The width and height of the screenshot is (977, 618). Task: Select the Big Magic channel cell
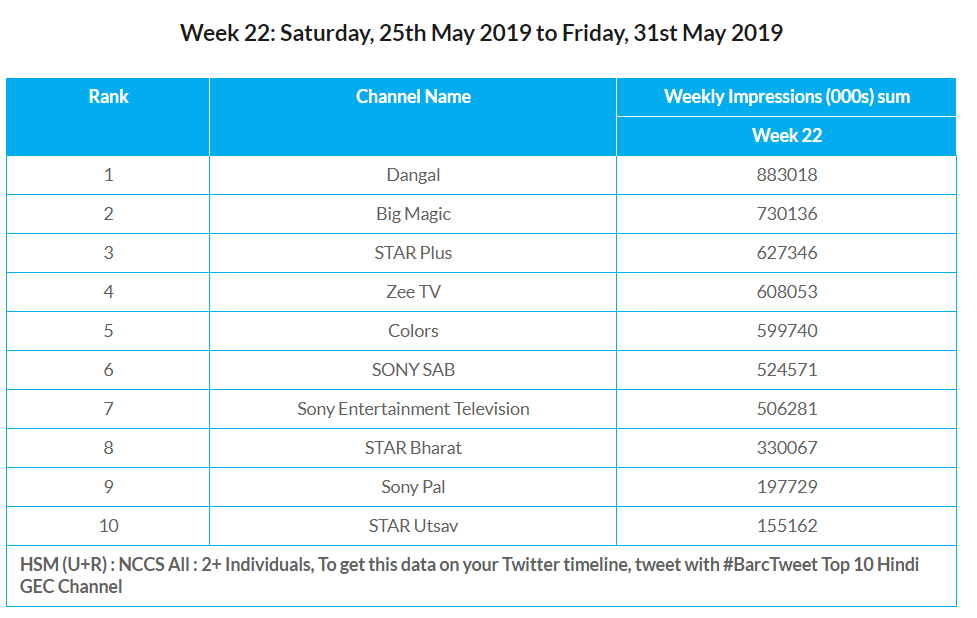click(413, 214)
